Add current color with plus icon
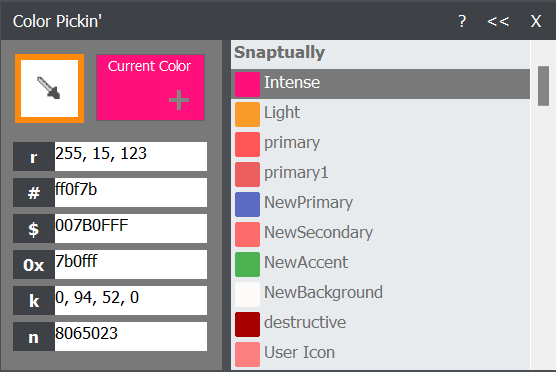The width and height of the screenshot is (556, 372). tap(179, 100)
